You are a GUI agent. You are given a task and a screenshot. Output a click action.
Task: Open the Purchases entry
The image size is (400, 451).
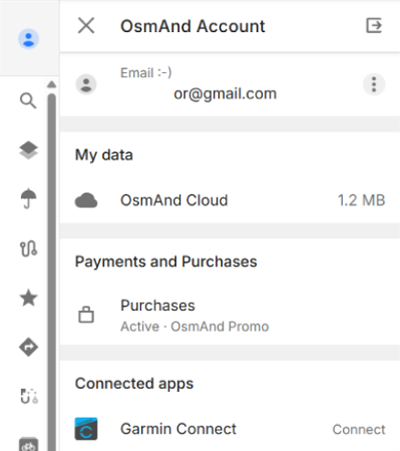(x=230, y=315)
